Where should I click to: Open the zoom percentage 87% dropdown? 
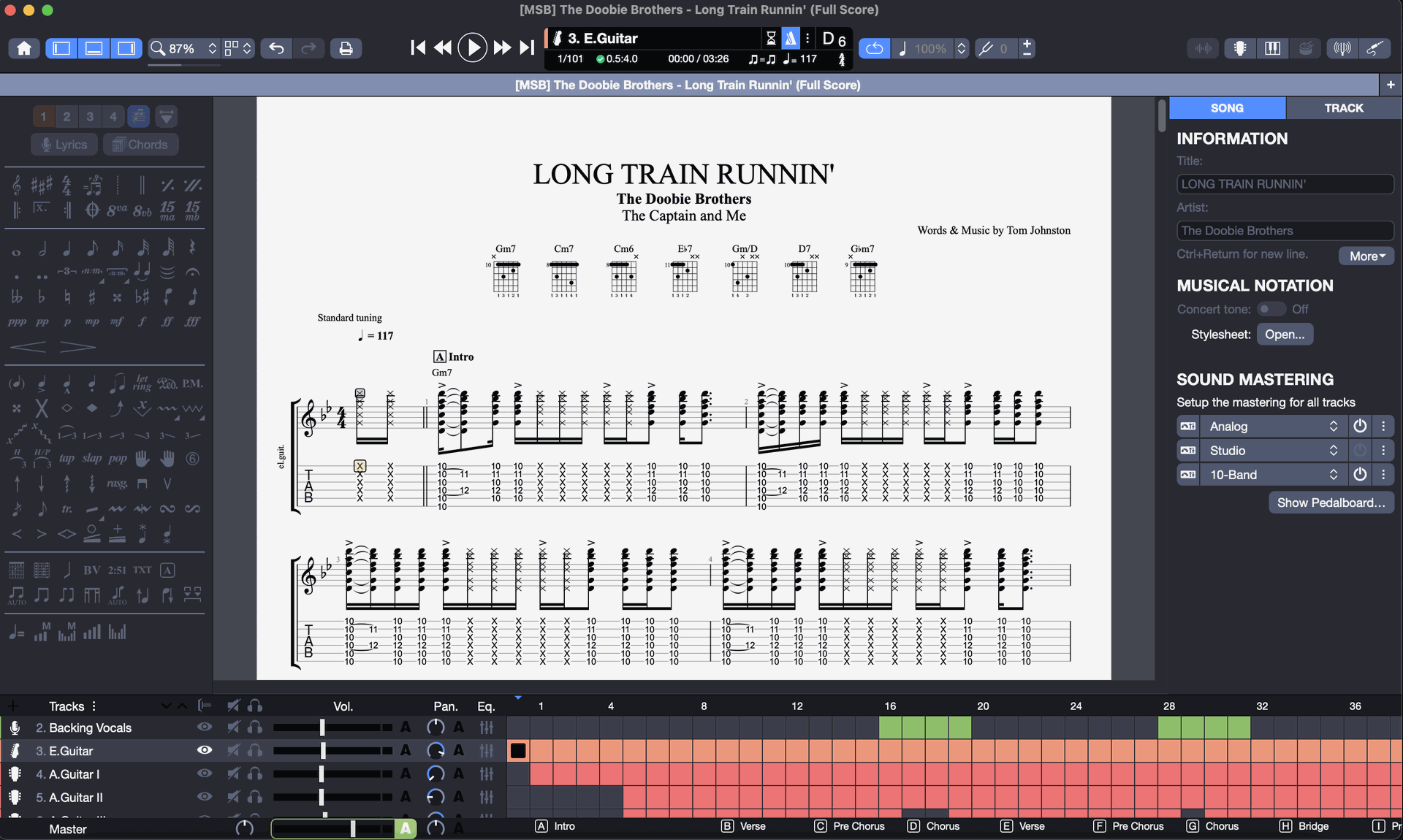pyautogui.click(x=183, y=48)
